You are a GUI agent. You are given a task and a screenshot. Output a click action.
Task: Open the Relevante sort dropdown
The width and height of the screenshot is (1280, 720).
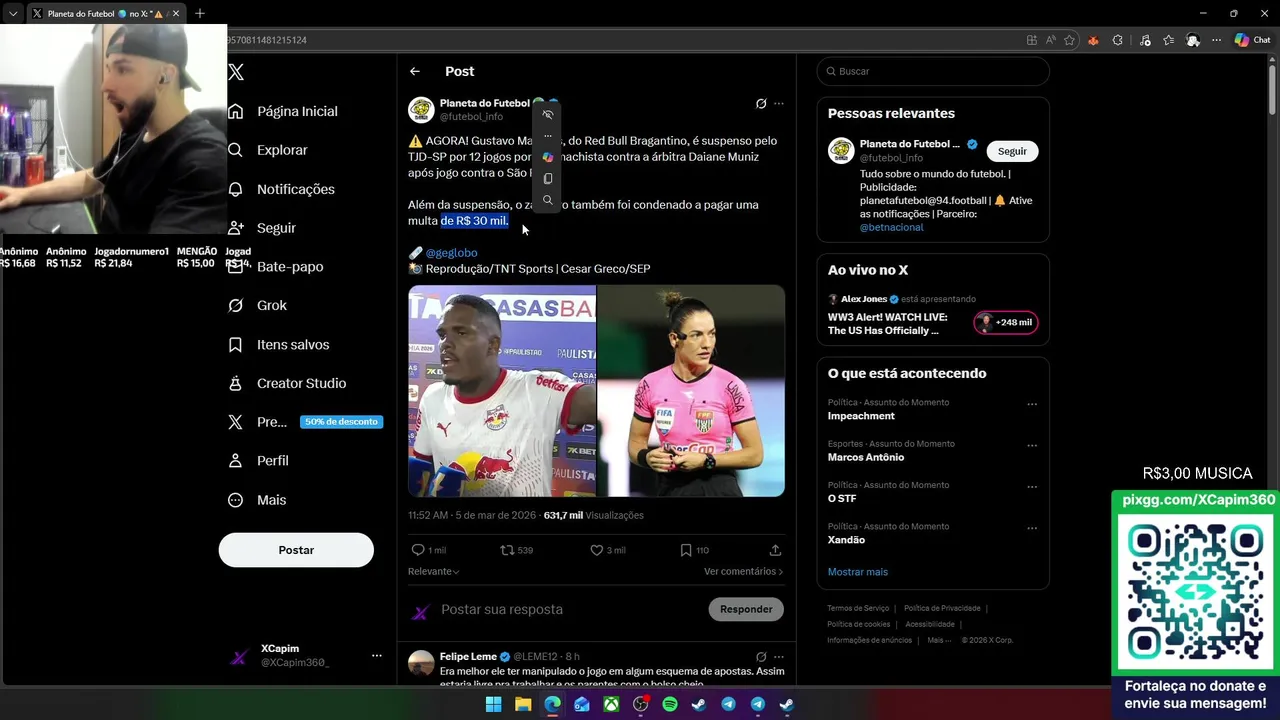click(433, 571)
